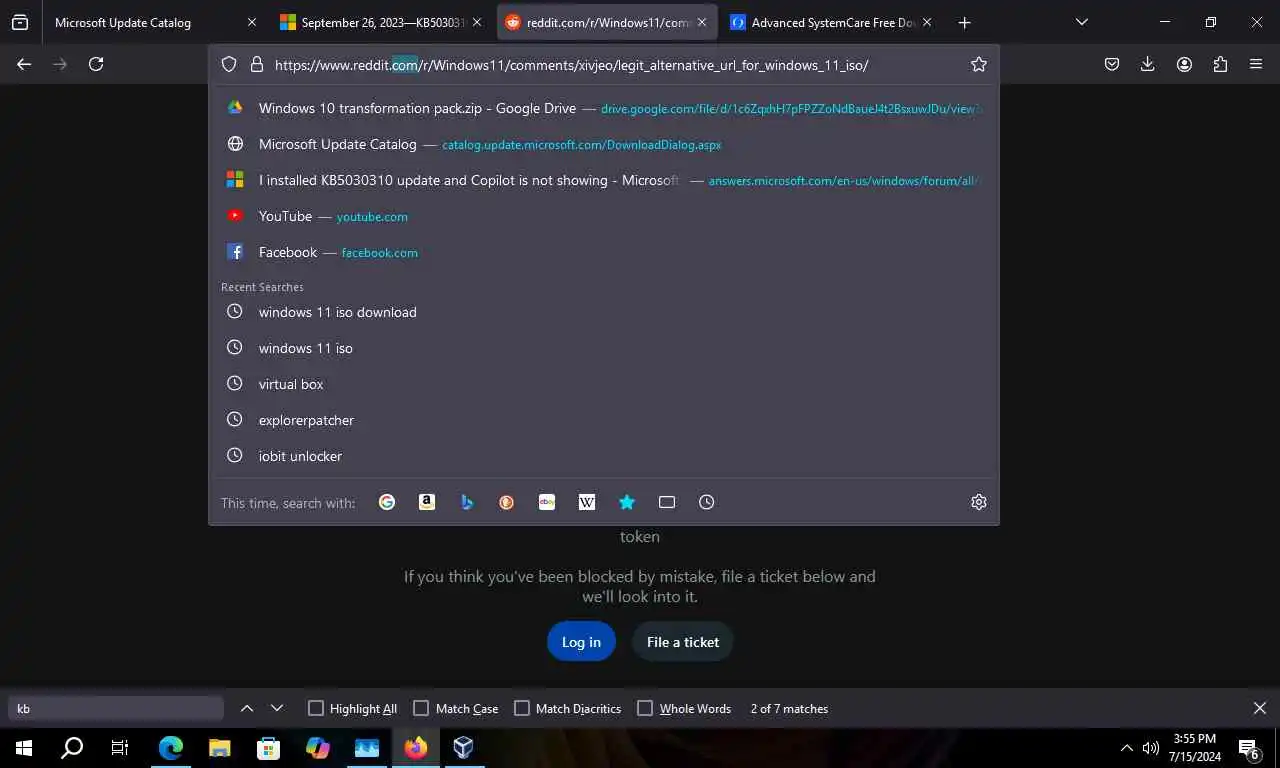Open search settings gear icon
Viewport: 1280px width, 768px height.
click(x=979, y=502)
